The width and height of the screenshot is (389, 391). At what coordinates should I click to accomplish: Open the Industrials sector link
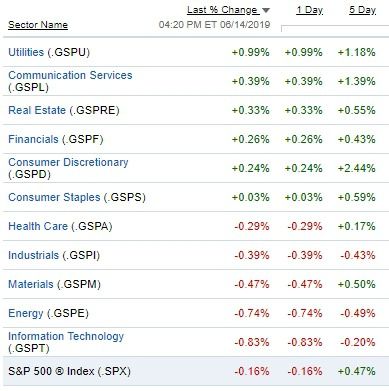[33, 255]
